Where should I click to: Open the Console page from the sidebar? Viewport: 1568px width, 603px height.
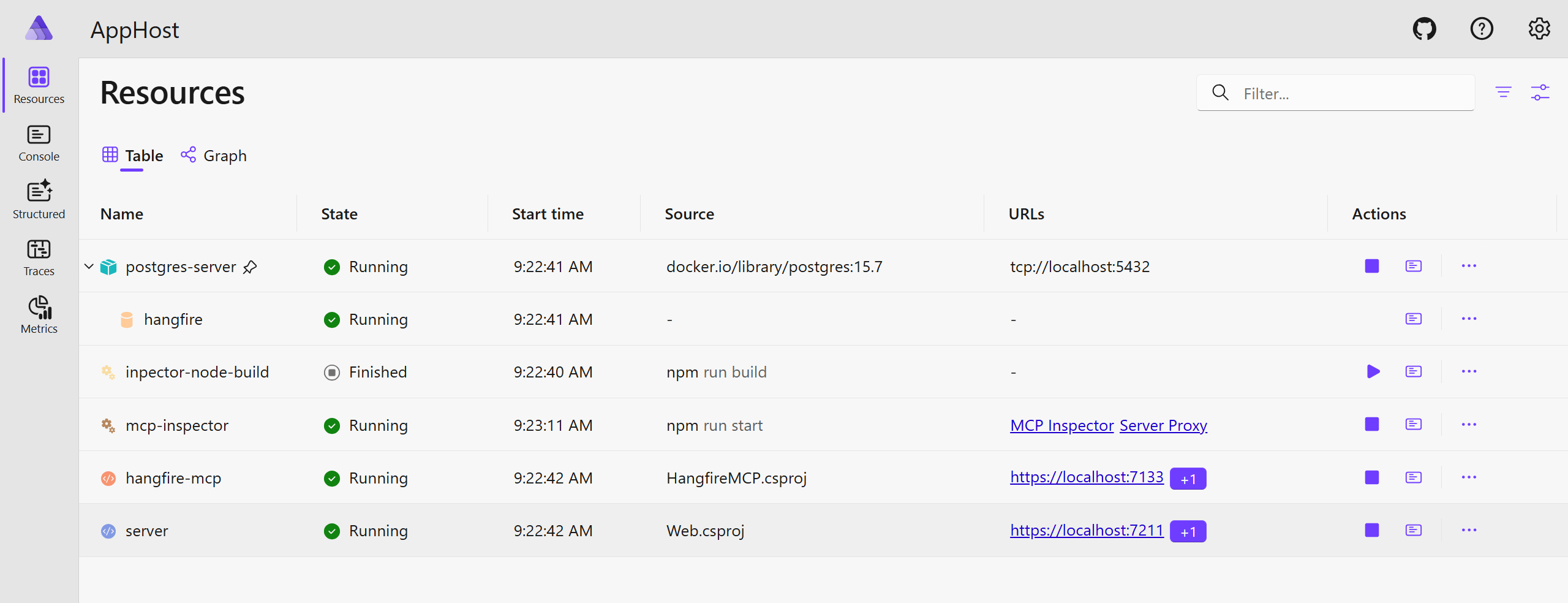(x=39, y=143)
